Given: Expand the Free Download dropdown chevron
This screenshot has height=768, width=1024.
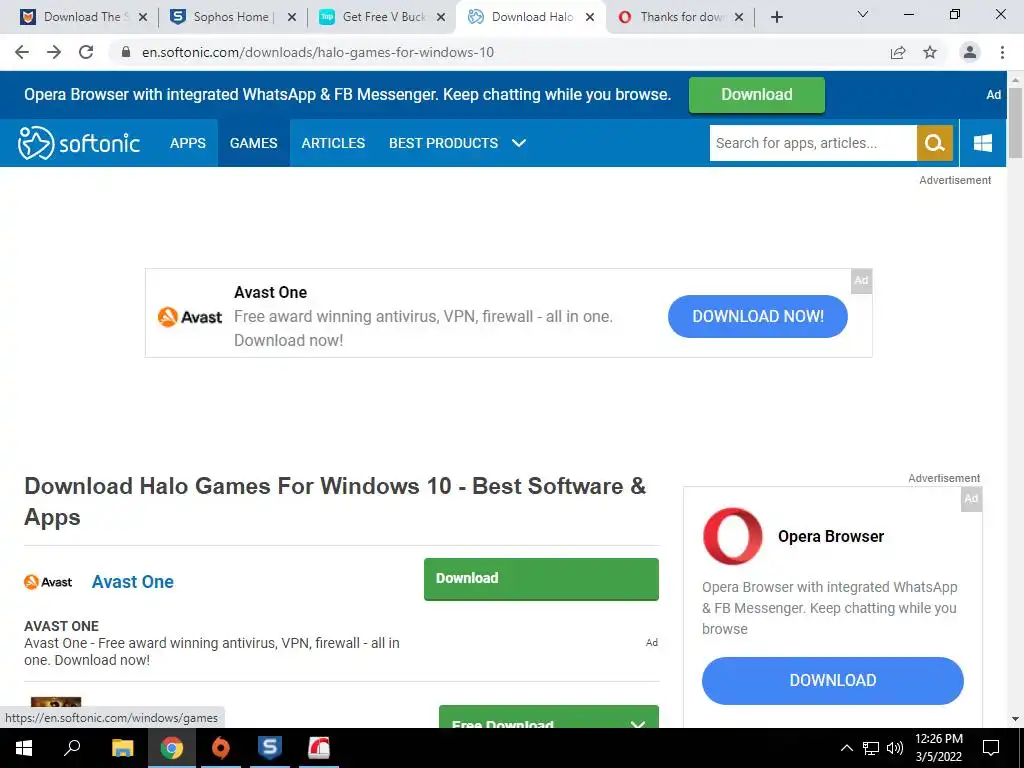Looking at the screenshot, I should (638, 724).
